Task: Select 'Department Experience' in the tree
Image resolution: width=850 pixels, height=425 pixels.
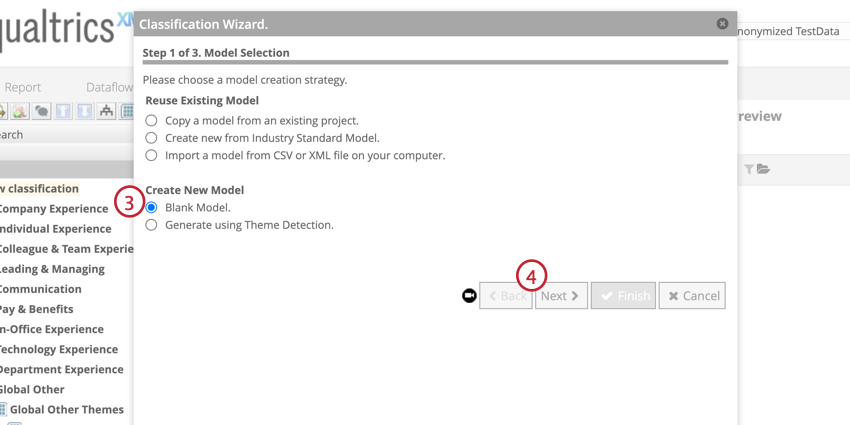Action: click(x=61, y=369)
